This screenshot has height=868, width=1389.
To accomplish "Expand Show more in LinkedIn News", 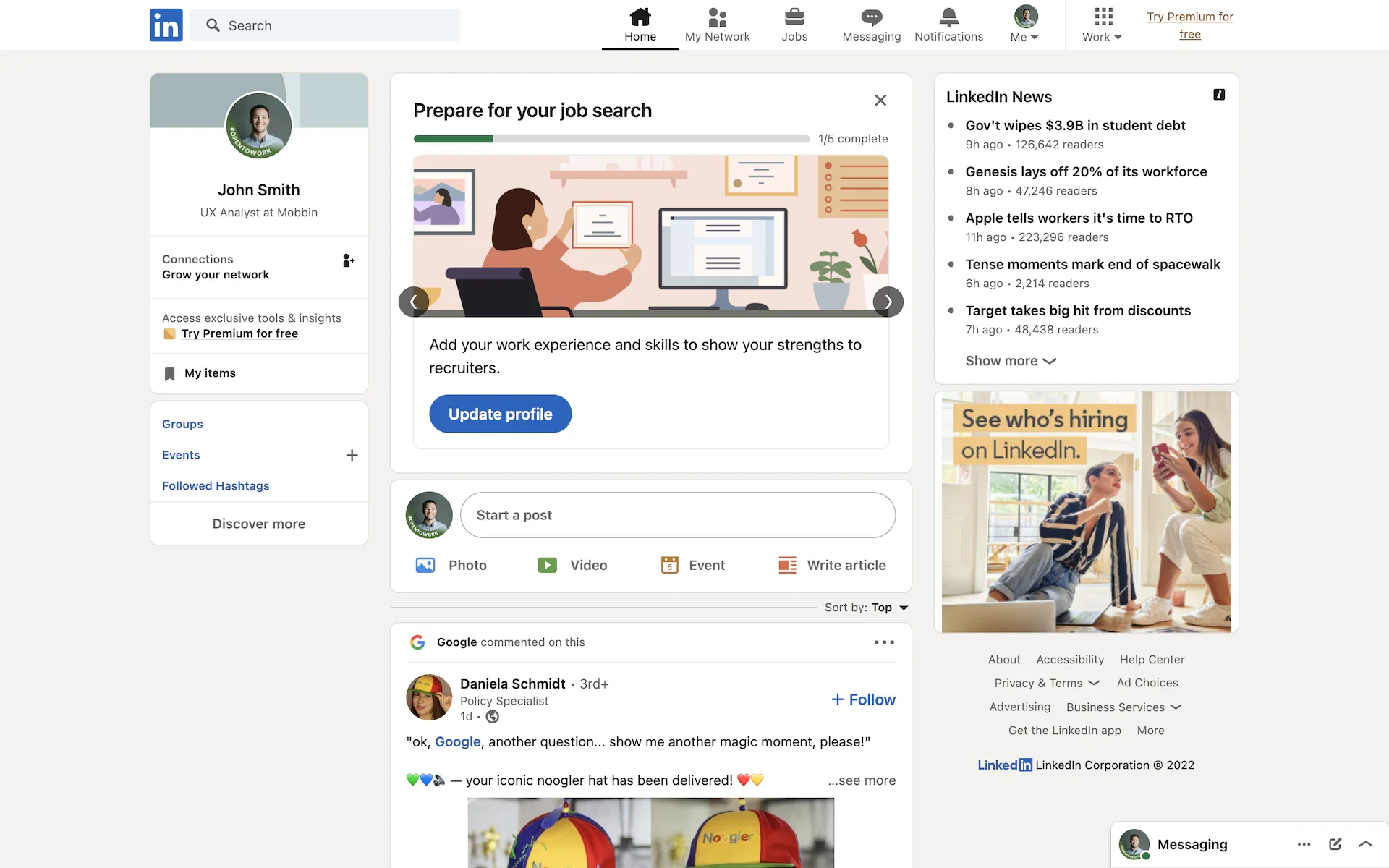I will tap(1011, 361).
